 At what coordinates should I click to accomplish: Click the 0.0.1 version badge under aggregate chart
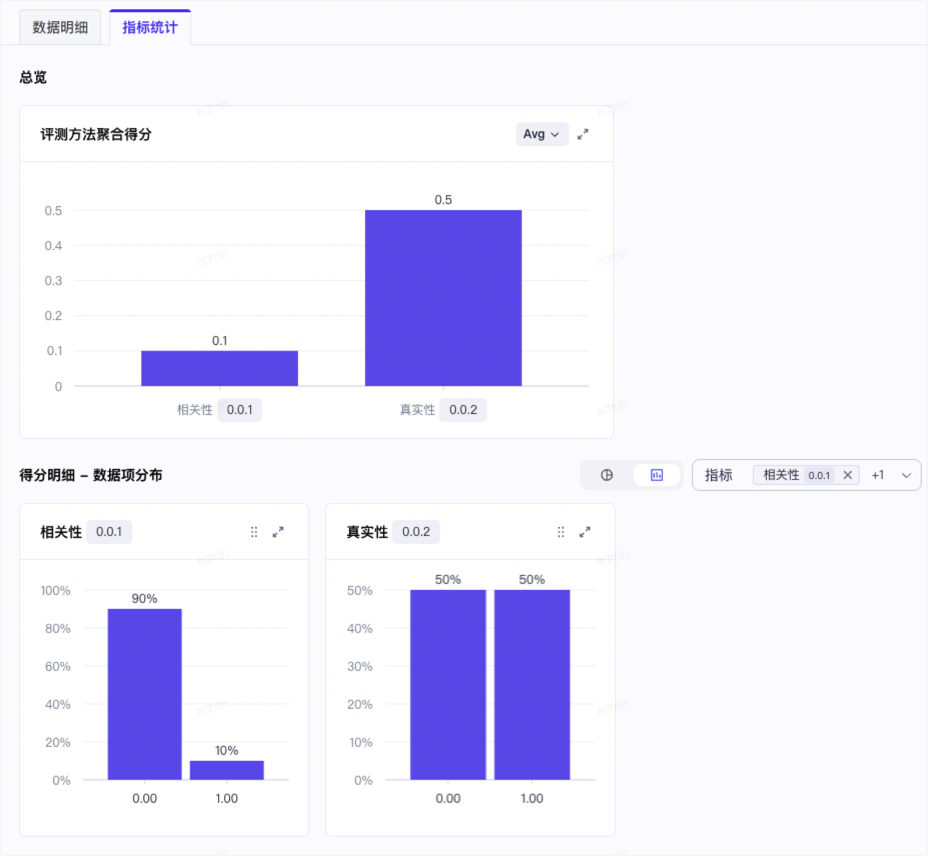240,410
